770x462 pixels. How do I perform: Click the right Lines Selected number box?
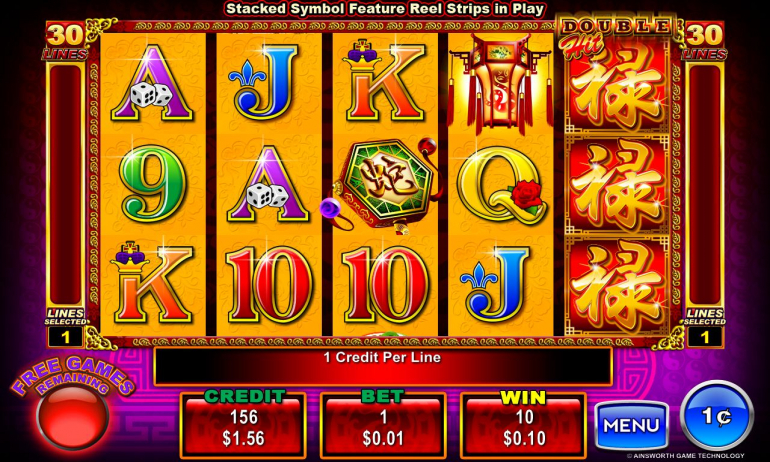705,337
